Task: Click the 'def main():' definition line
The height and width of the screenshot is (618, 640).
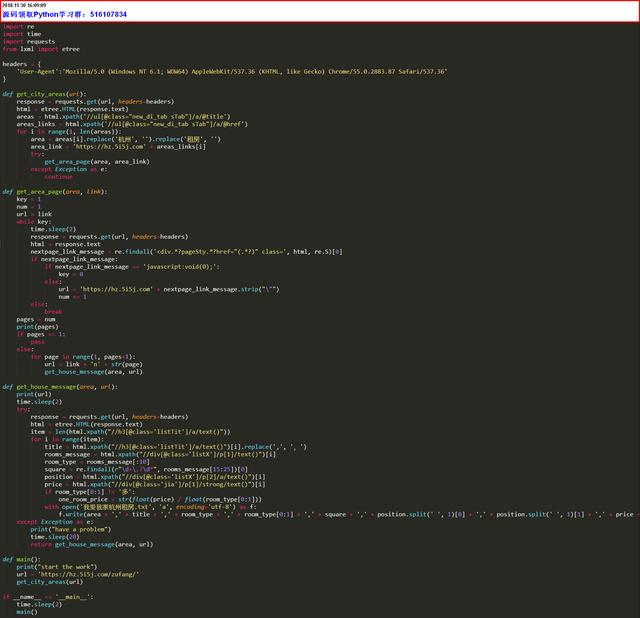Action: tap(22, 559)
